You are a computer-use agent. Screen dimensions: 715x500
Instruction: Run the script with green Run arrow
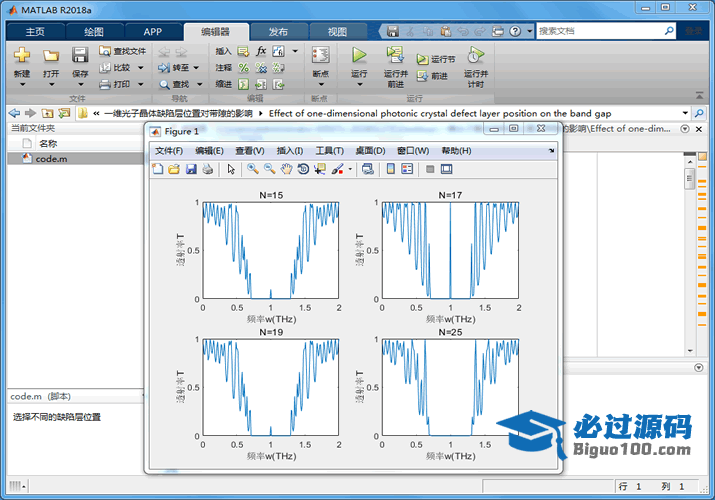point(359,55)
